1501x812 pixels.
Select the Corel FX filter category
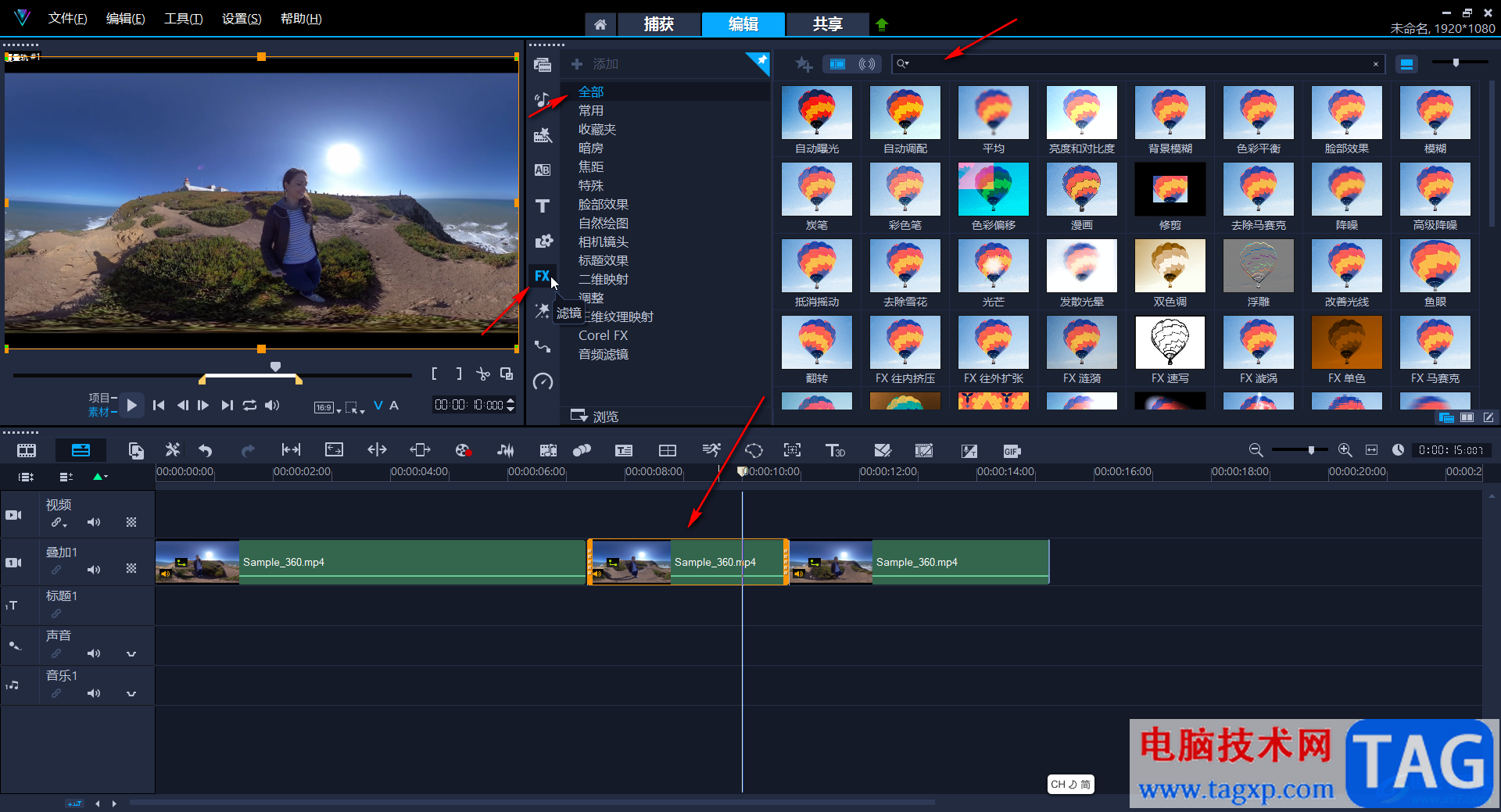pos(603,335)
